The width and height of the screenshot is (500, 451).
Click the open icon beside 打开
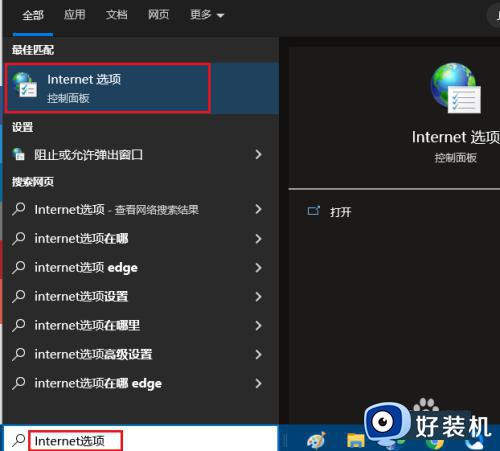point(313,211)
